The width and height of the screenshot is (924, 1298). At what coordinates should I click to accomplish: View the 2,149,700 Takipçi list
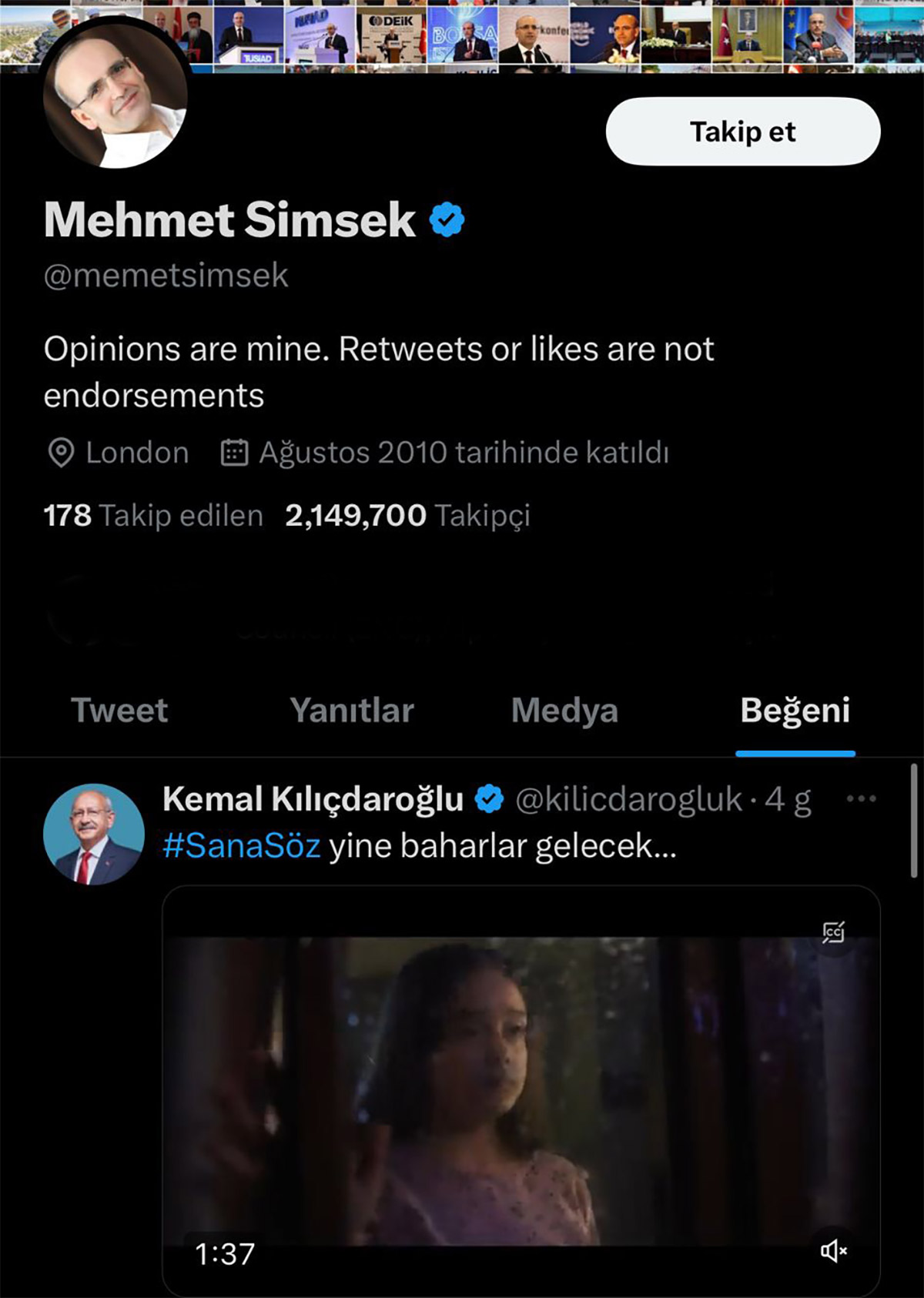tap(407, 516)
